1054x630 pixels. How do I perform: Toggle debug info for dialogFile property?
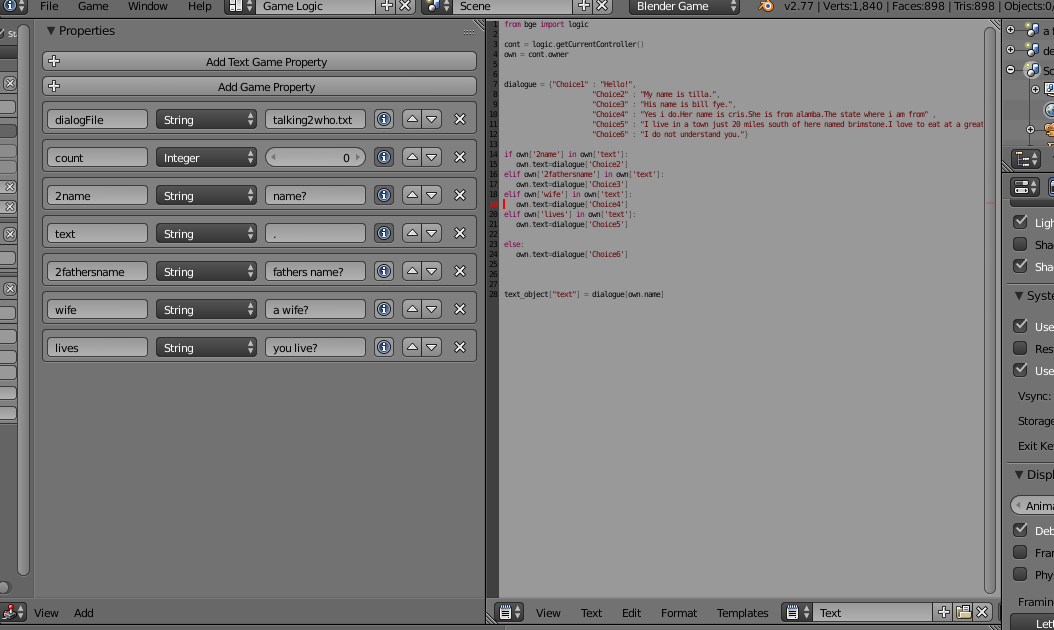click(384, 120)
